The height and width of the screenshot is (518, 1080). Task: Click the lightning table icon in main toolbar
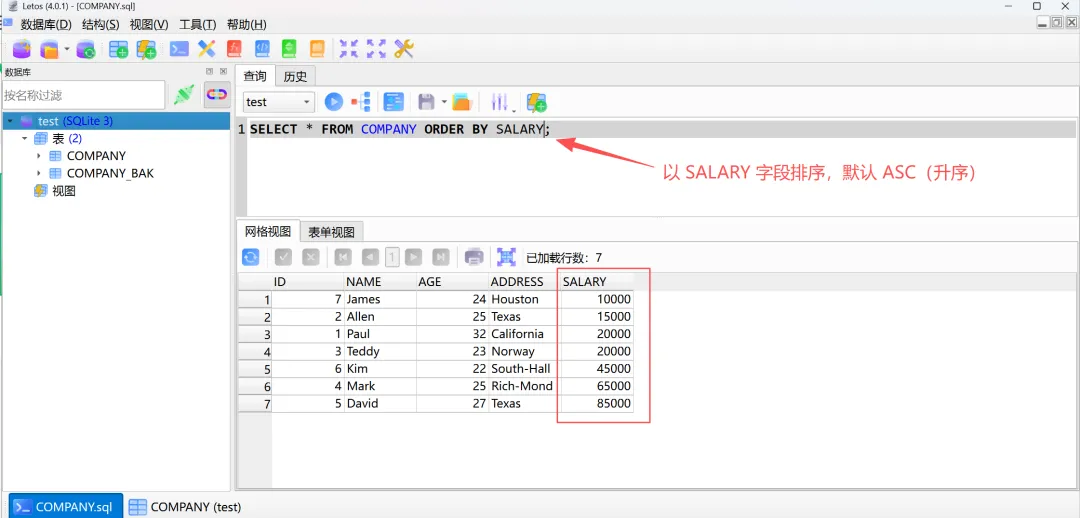tap(146, 49)
